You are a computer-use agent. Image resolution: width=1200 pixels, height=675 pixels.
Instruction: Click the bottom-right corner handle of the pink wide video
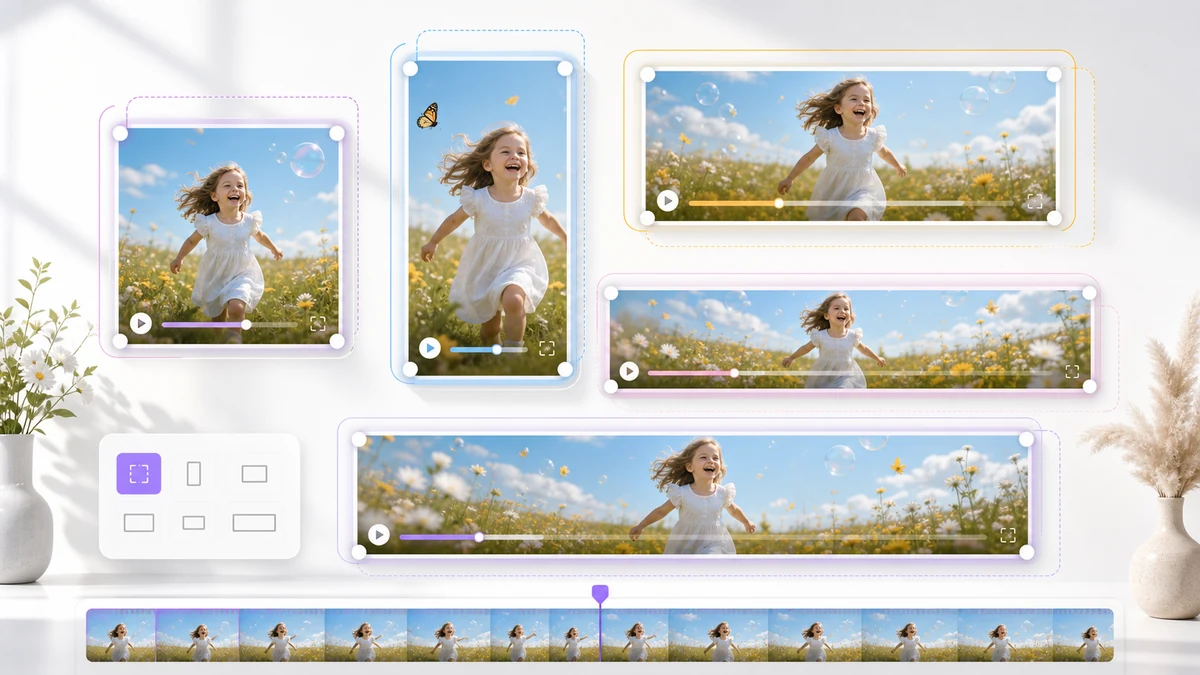(x=1090, y=386)
